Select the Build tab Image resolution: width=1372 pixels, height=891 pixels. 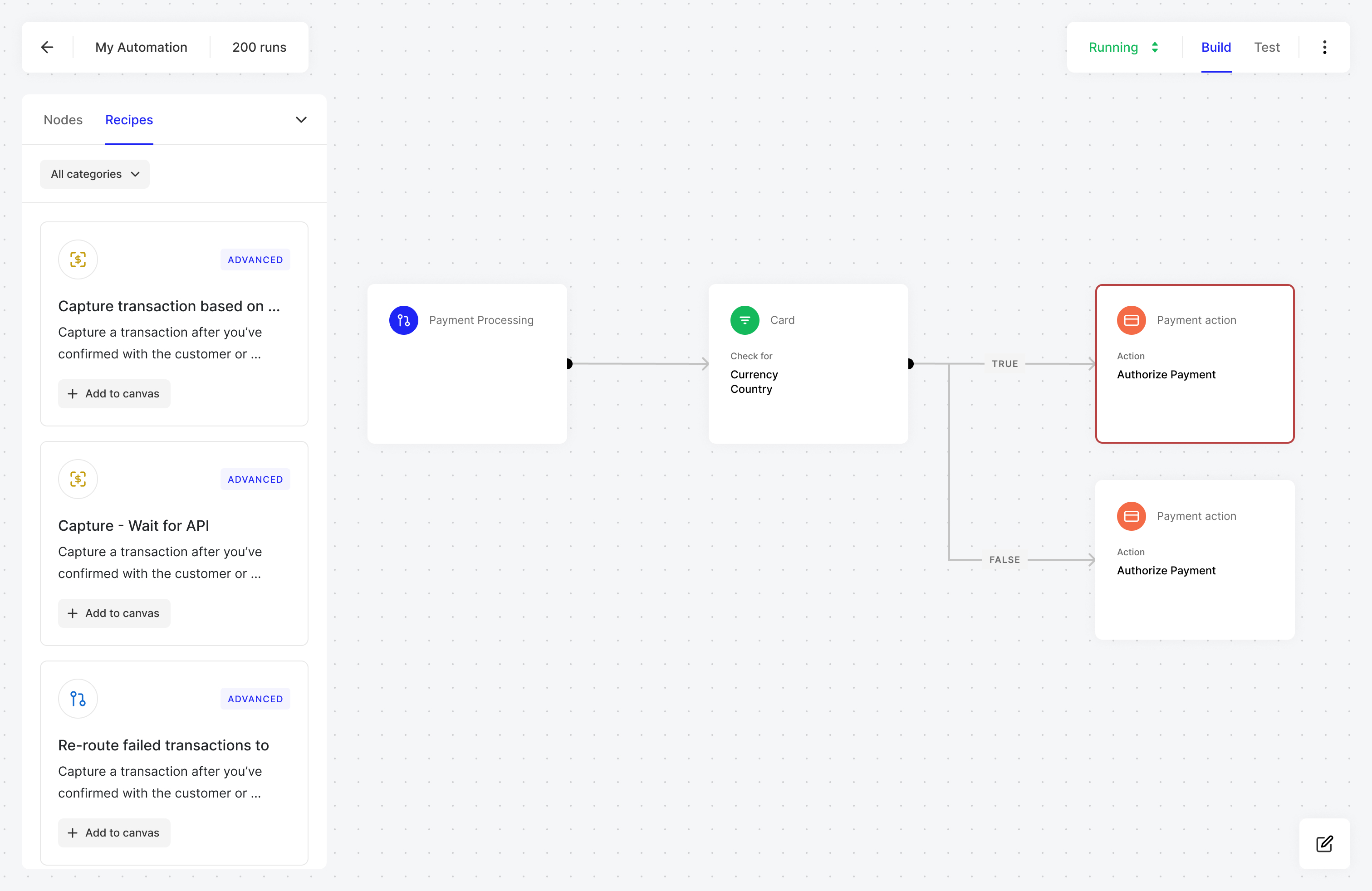[x=1216, y=47]
